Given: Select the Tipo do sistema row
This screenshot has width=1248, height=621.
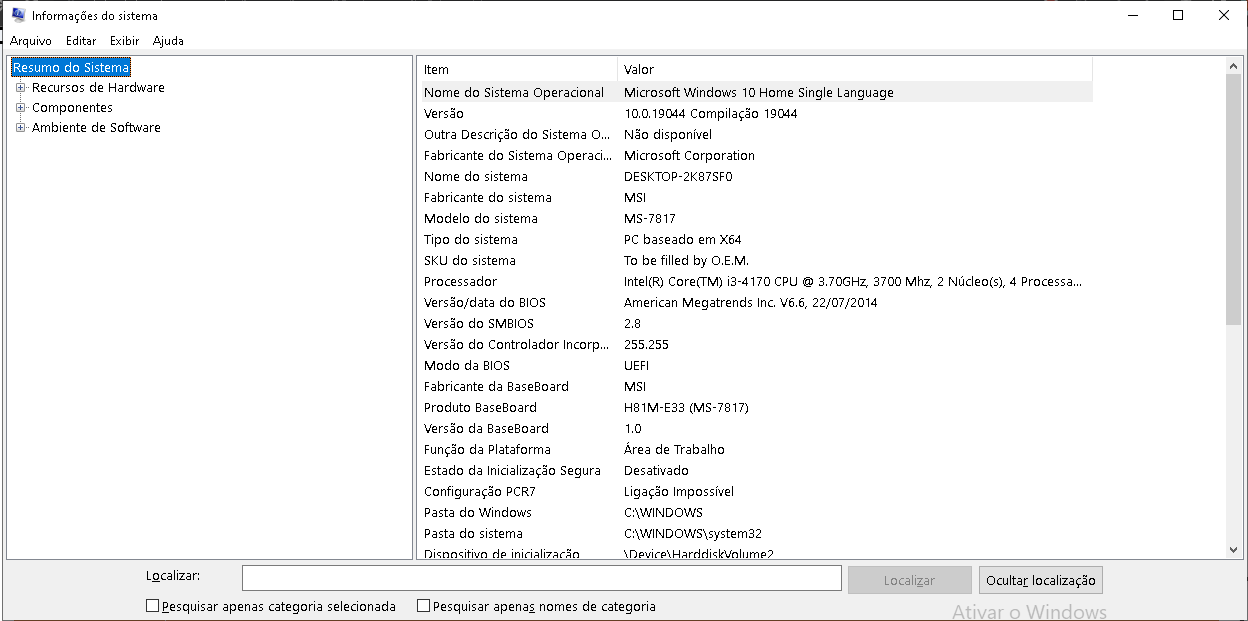Looking at the screenshot, I should 755,239.
